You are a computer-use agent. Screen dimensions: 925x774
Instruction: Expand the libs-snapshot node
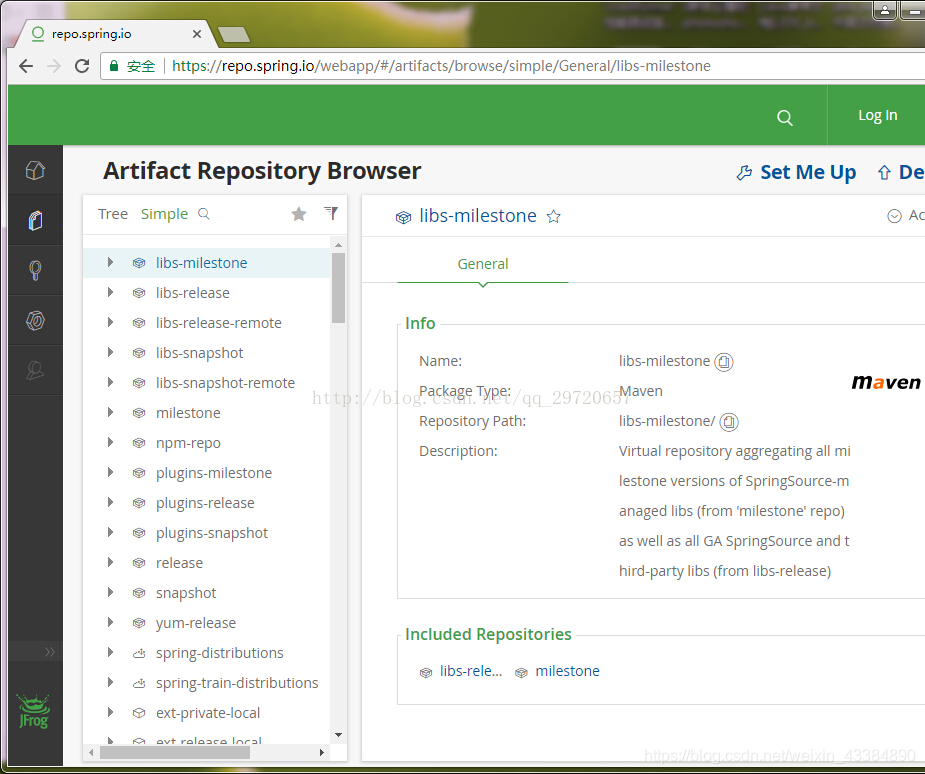(x=110, y=353)
